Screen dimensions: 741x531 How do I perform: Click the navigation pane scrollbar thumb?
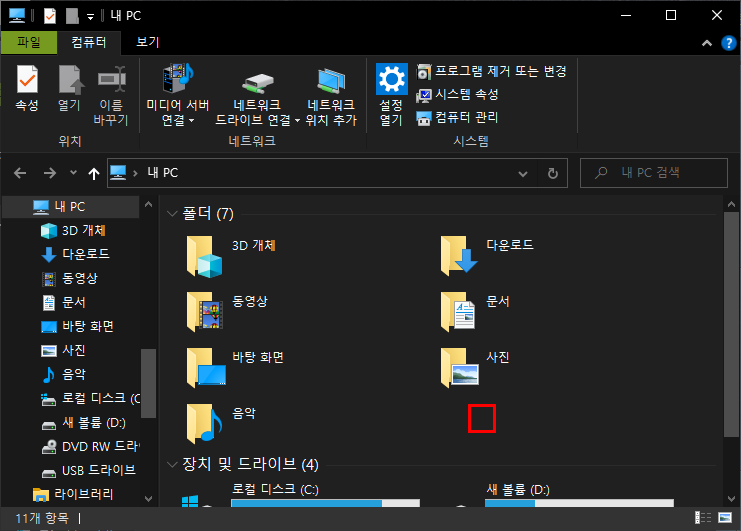pyautogui.click(x=148, y=384)
